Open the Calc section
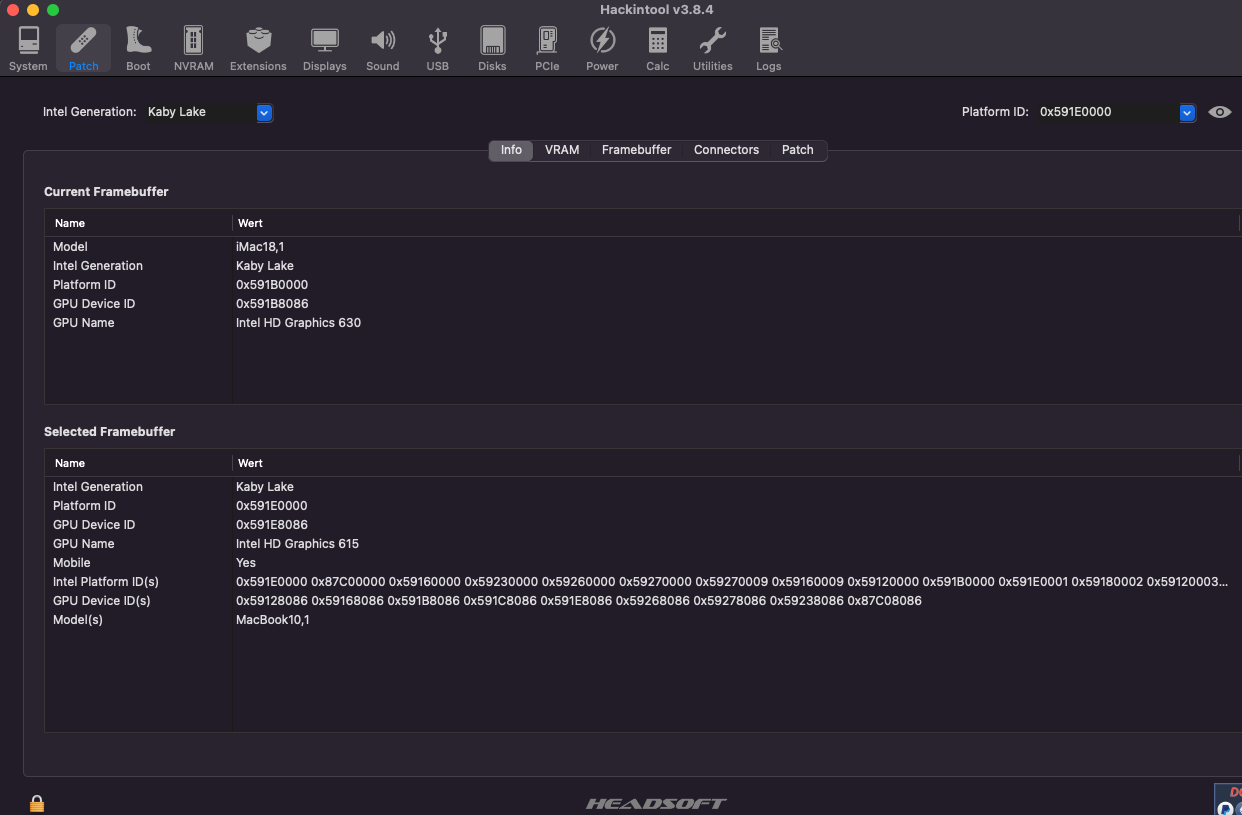1242x815 pixels. (x=657, y=49)
